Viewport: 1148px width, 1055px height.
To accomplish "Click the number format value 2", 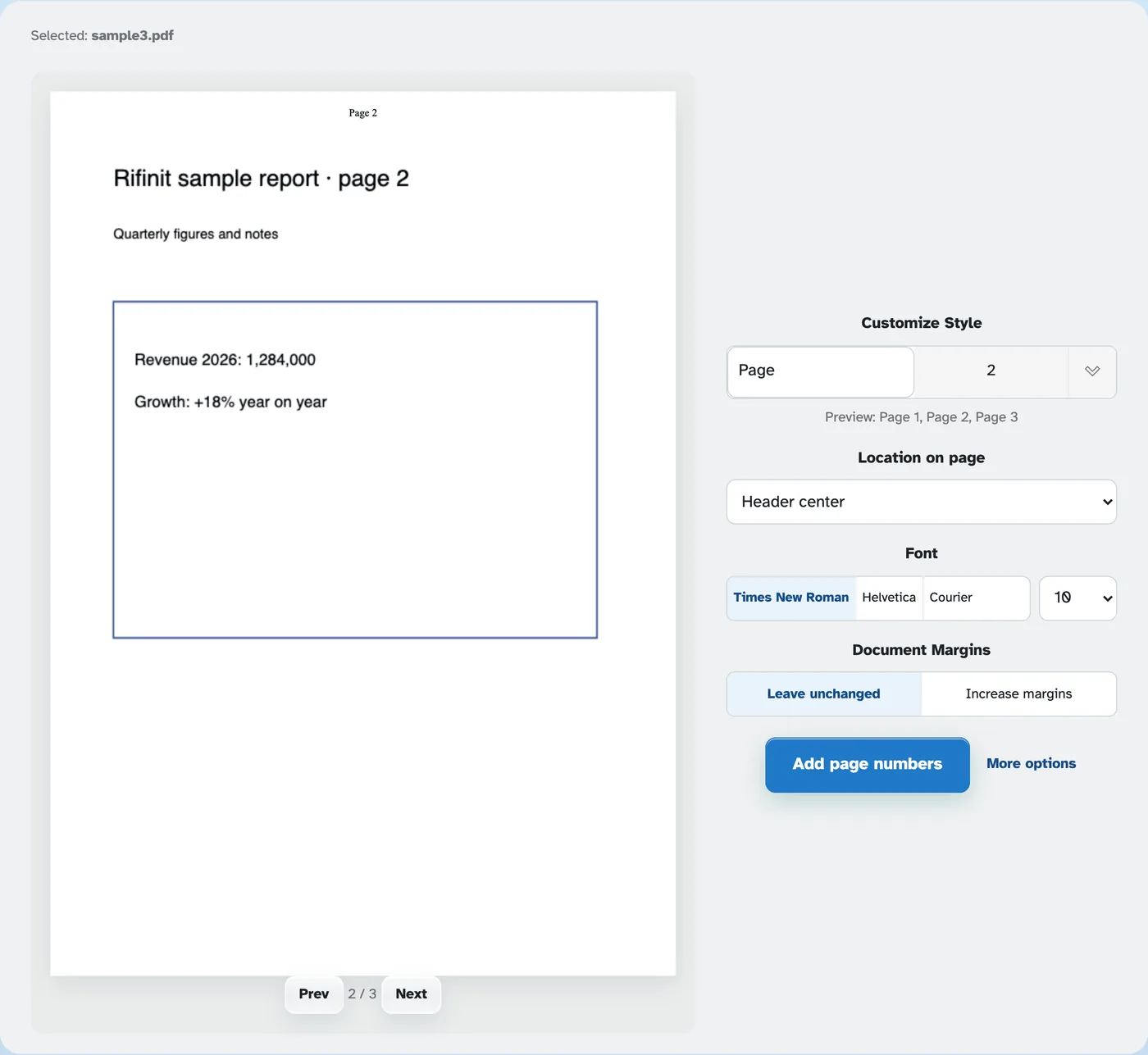I will tap(991, 371).
